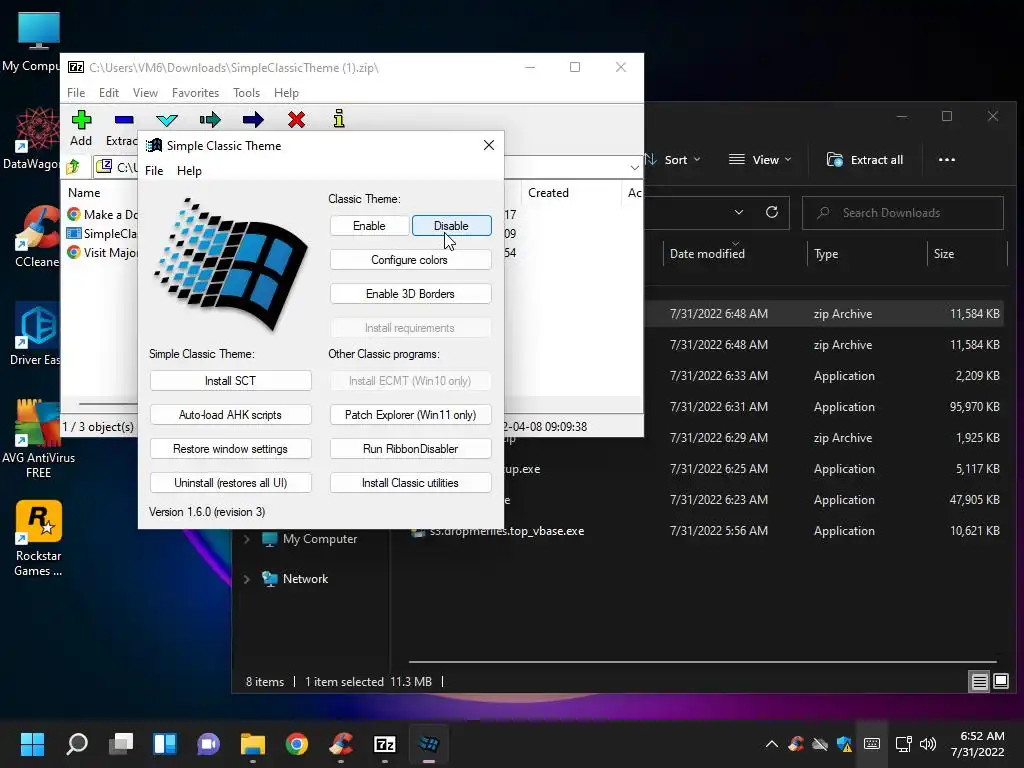
Task: Click the Enable classic theme button
Action: (369, 226)
